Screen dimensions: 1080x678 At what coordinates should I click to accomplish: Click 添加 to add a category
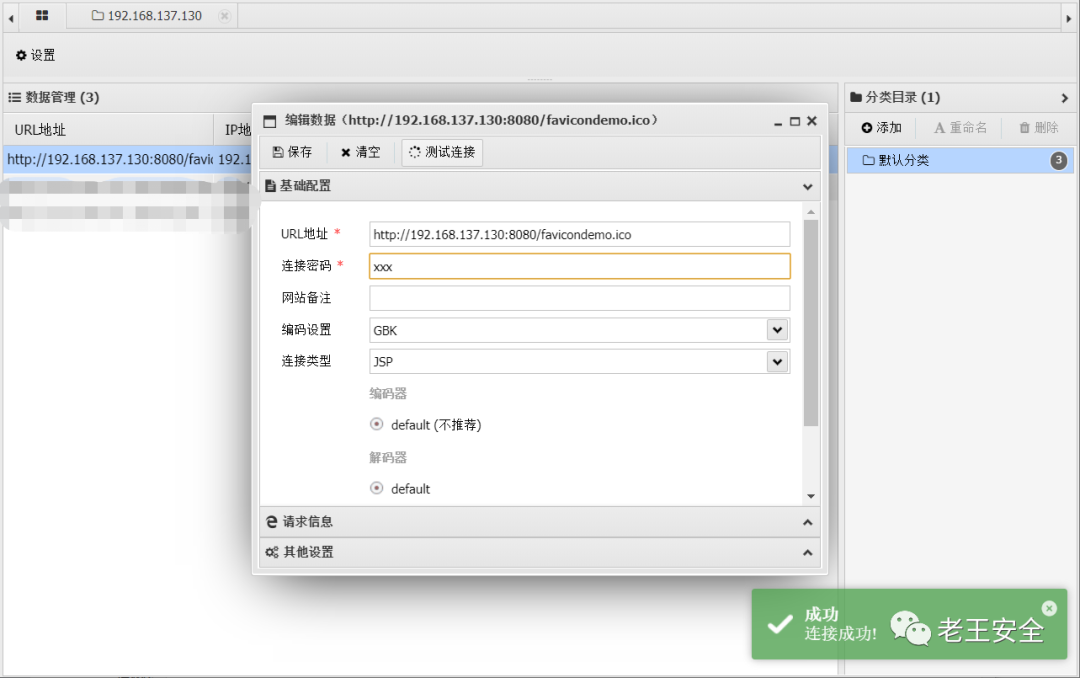882,127
